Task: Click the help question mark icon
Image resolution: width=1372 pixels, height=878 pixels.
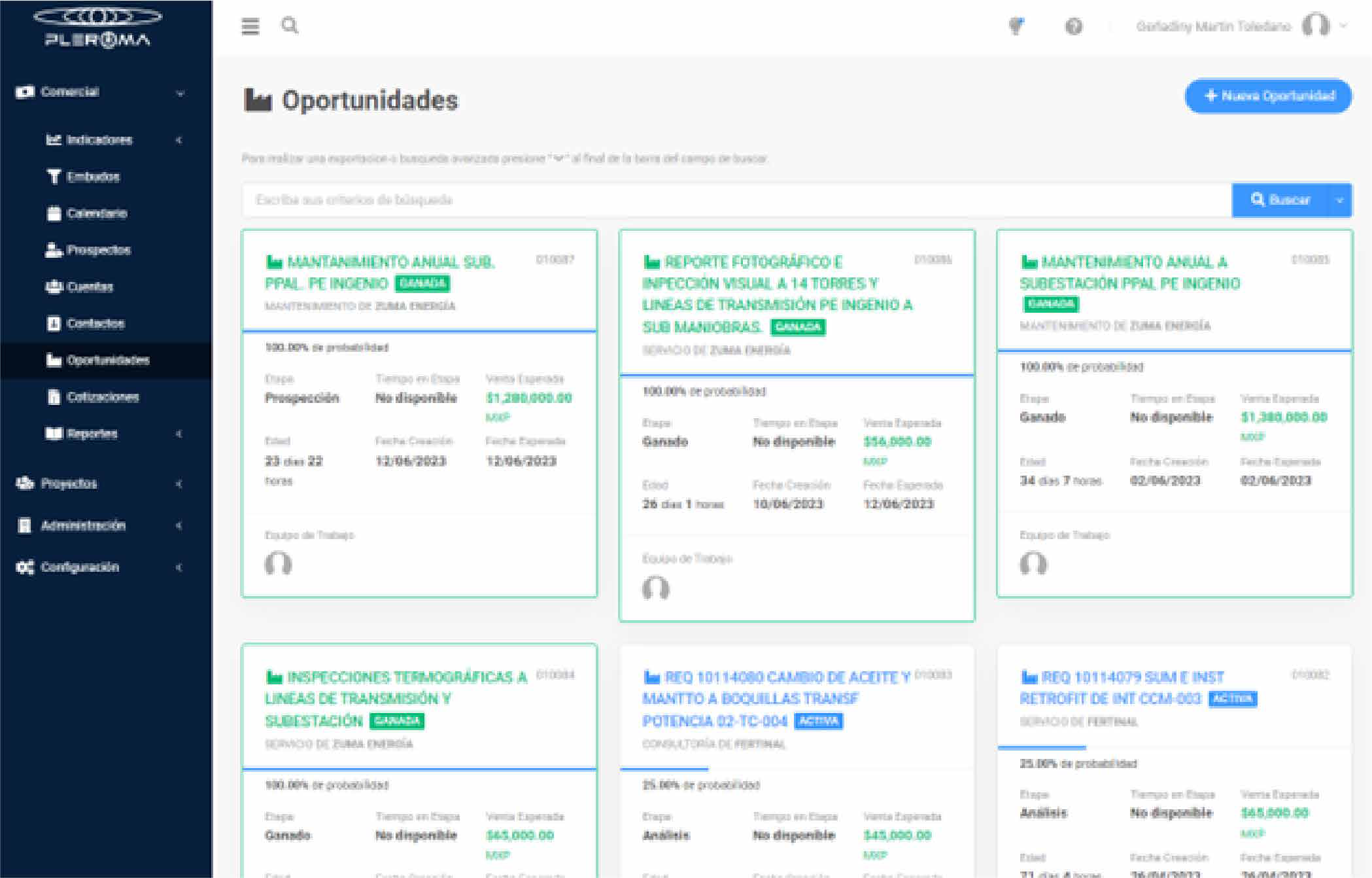Action: [1074, 26]
